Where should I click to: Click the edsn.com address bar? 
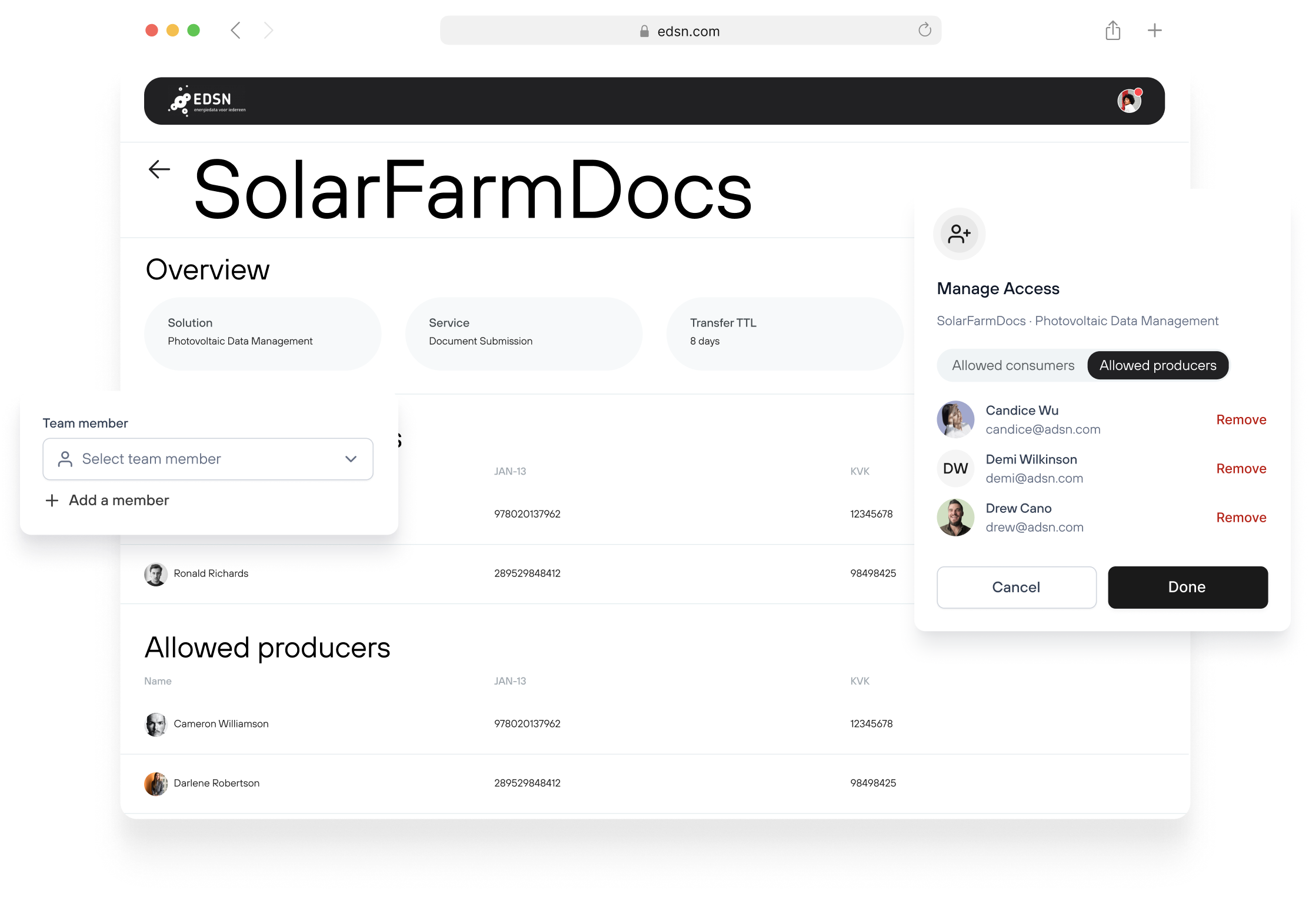(x=688, y=31)
